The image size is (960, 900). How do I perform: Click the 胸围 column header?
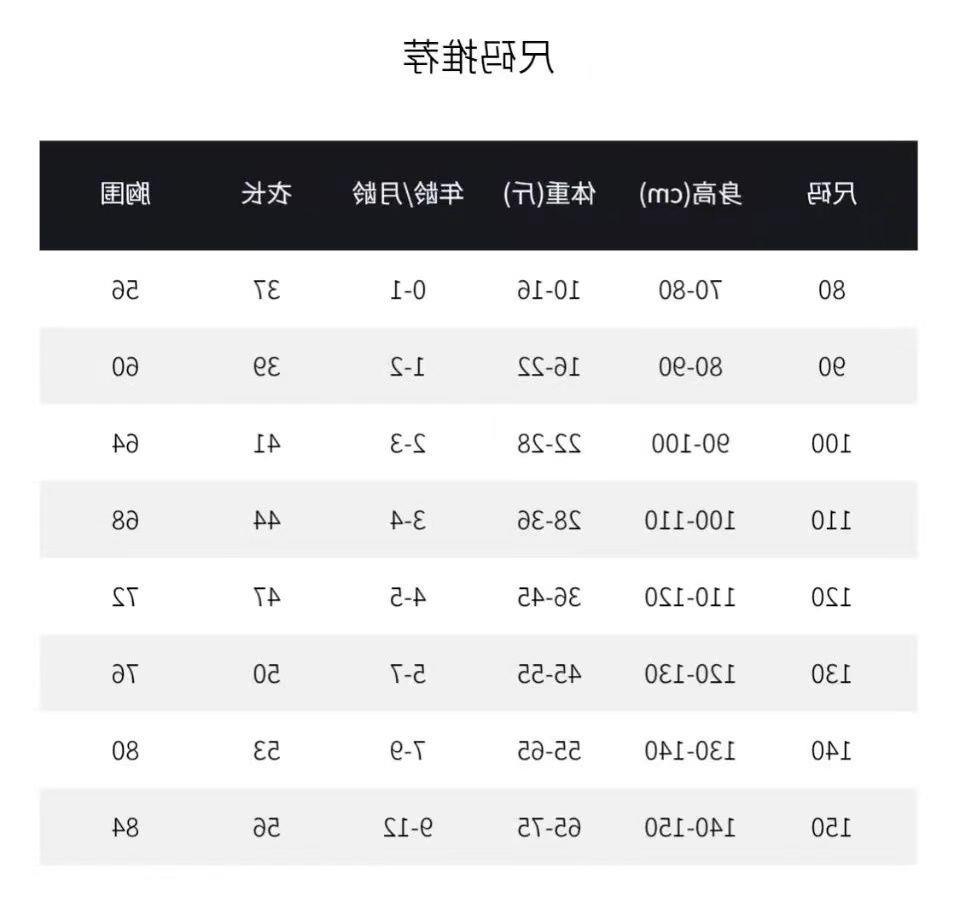click(125, 194)
